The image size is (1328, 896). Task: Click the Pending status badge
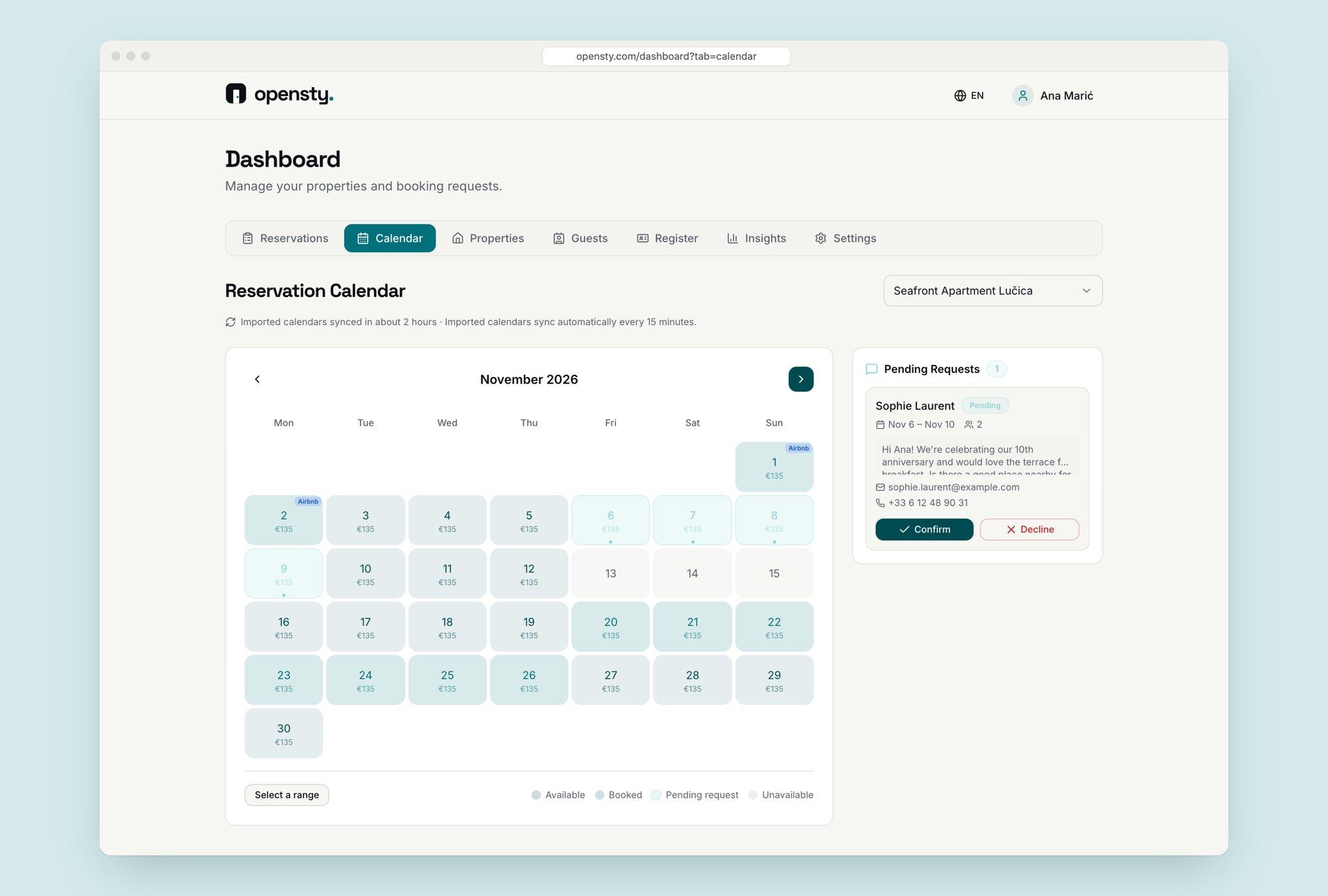click(x=985, y=406)
